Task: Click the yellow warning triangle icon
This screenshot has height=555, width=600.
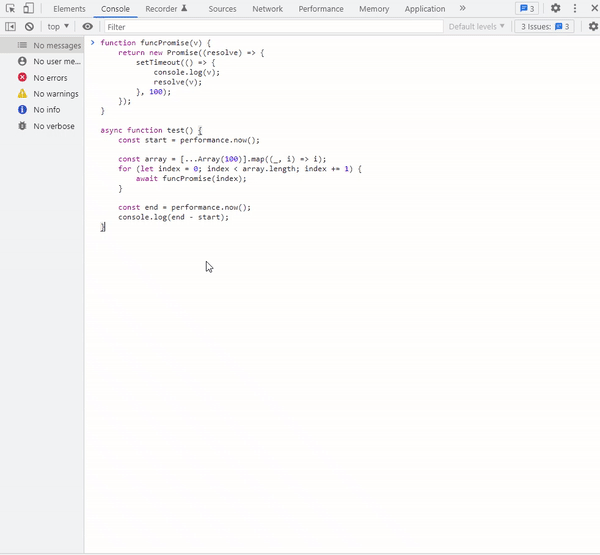Action: 22,93
